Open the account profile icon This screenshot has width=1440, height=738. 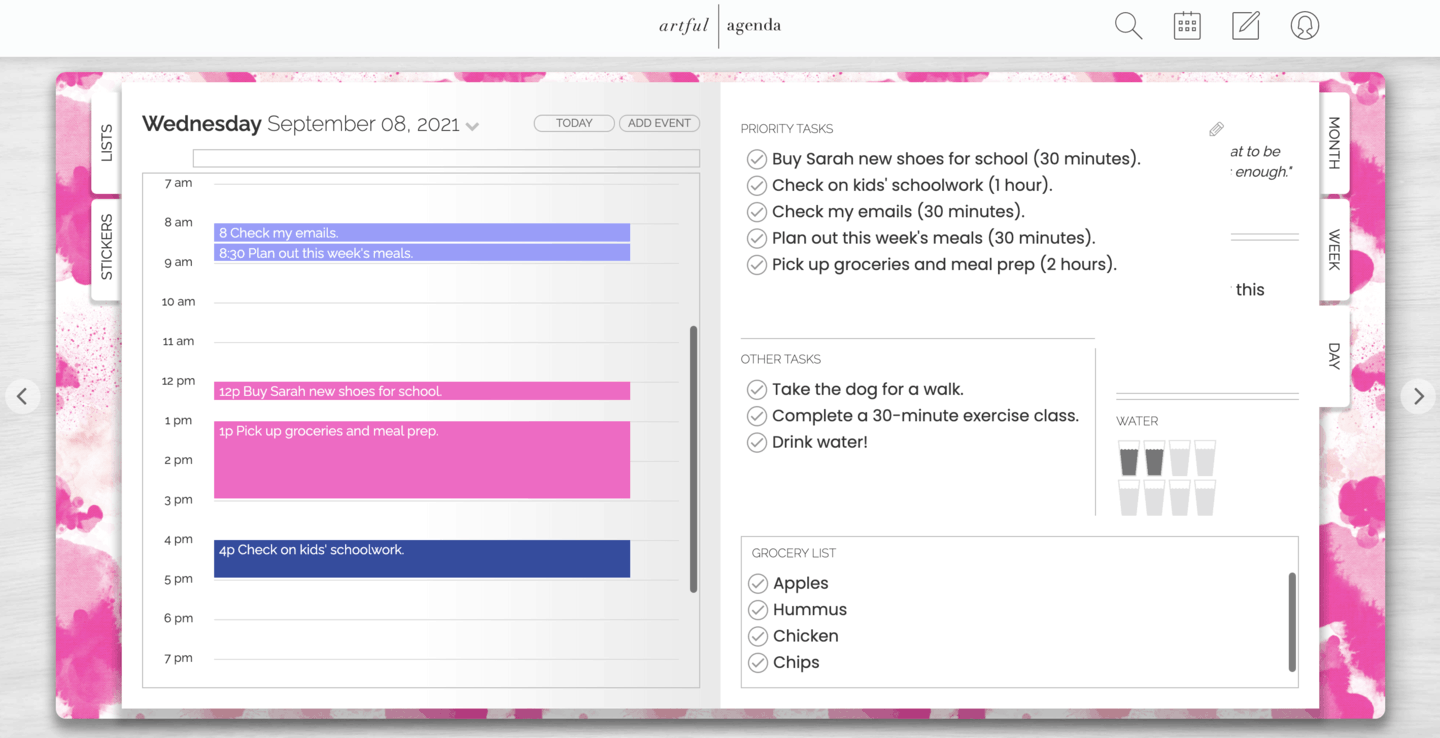point(1304,25)
